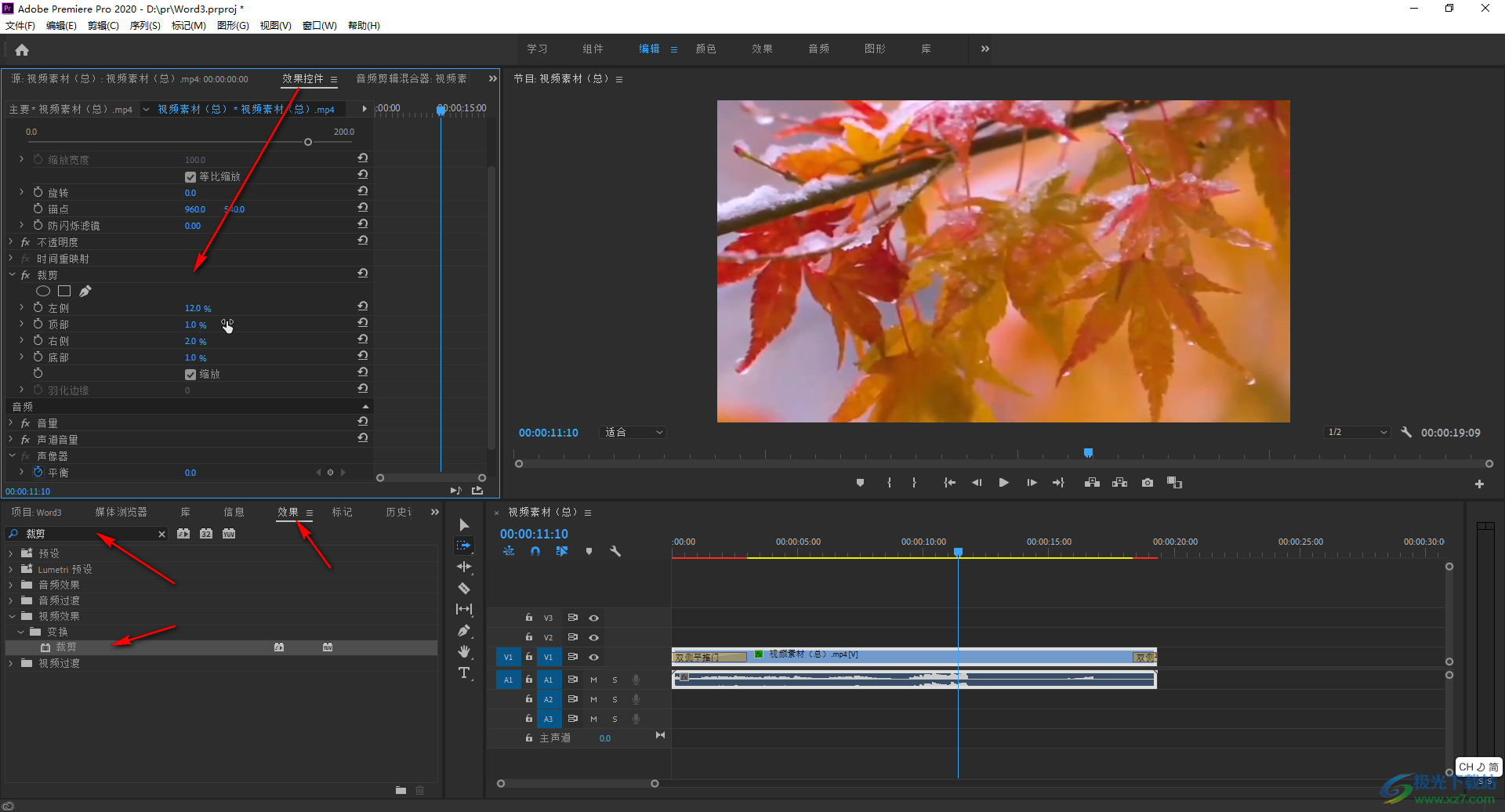Toggle lock on V2 track
Viewport: 1505px width, 812px height.
coord(529,637)
